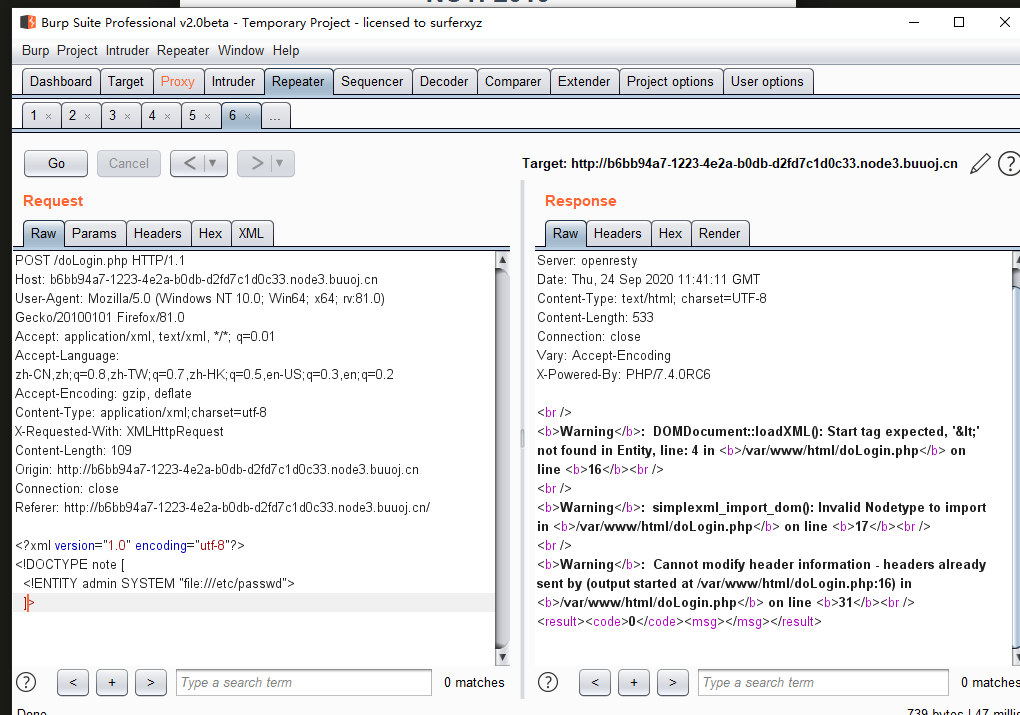Open the Window menu
Image resolution: width=1020 pixels, height=715 pixels.
(x=241, y=51)
